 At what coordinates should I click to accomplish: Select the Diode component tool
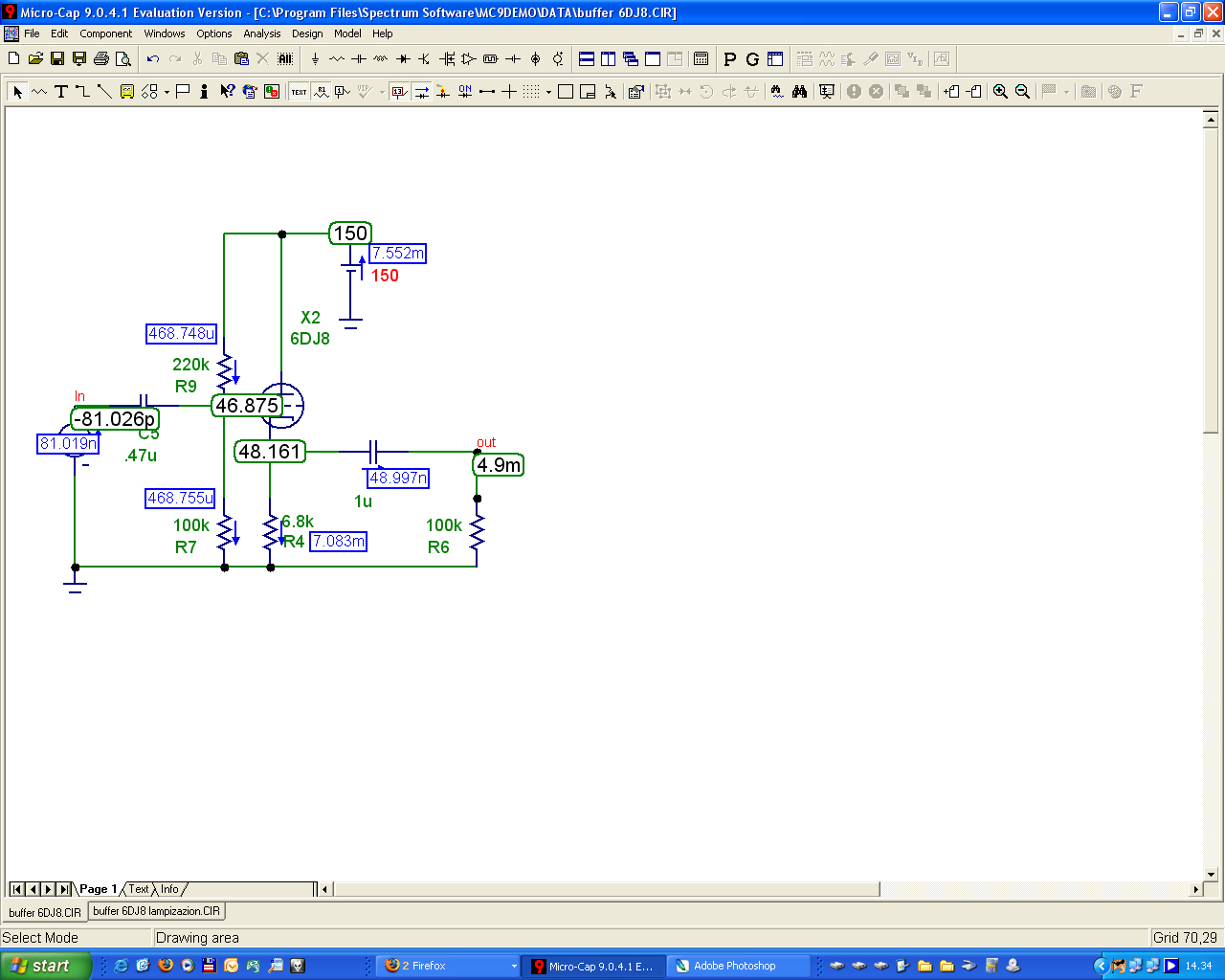[x=403, y=59]
